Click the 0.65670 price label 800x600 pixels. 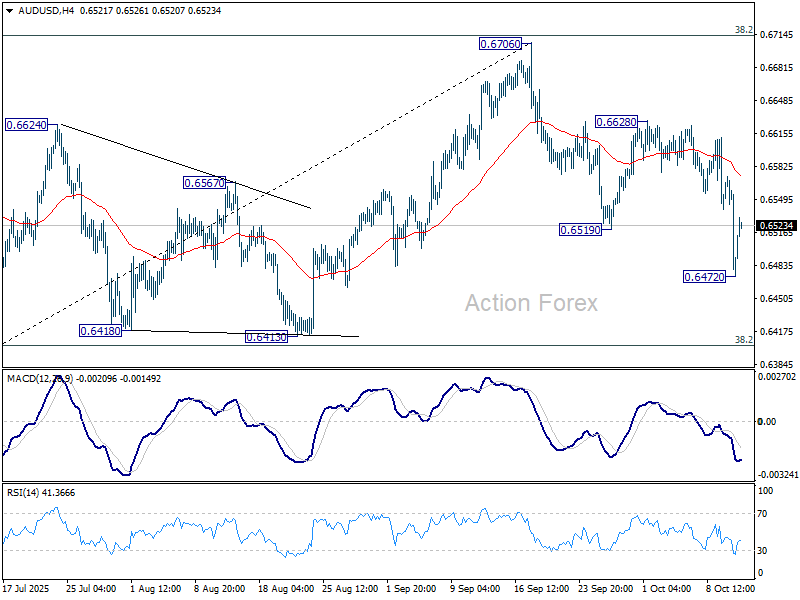[x=208, y=183]
